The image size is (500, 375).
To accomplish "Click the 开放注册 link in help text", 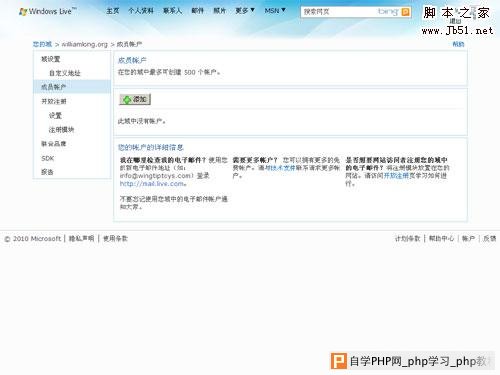I will coord(396,176).
